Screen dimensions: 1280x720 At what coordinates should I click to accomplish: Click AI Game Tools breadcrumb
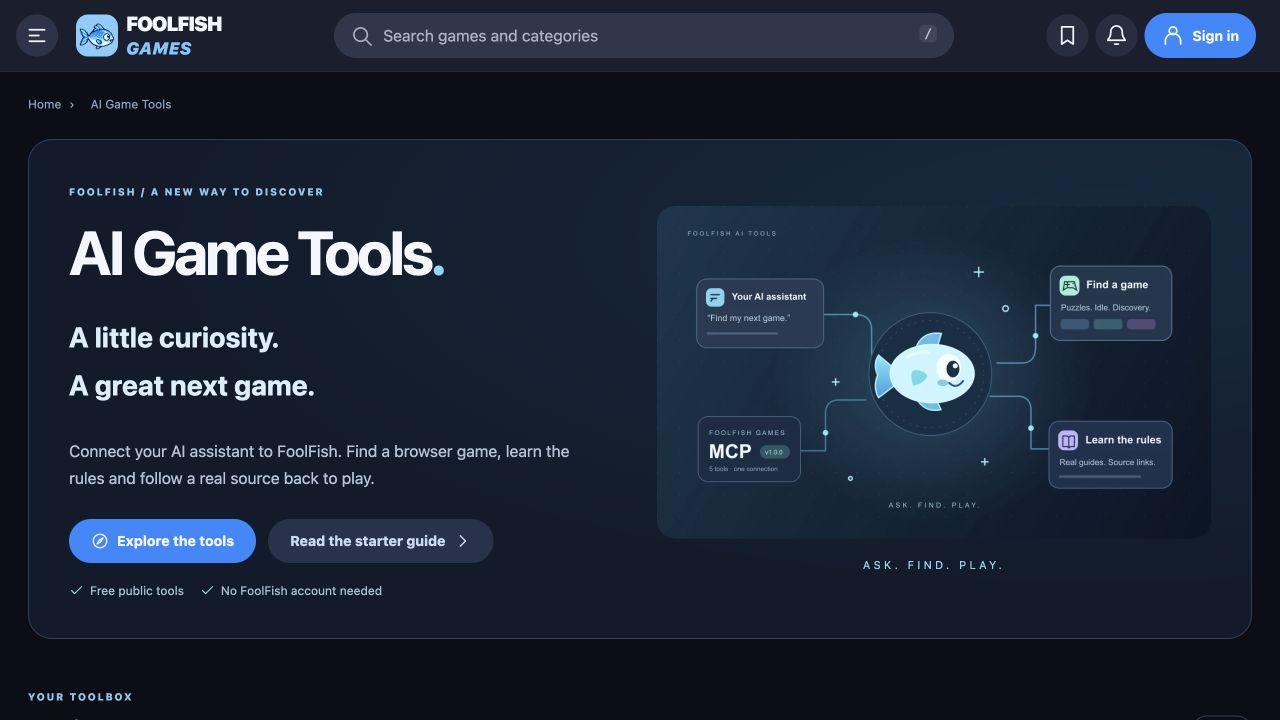pos(131,104)
